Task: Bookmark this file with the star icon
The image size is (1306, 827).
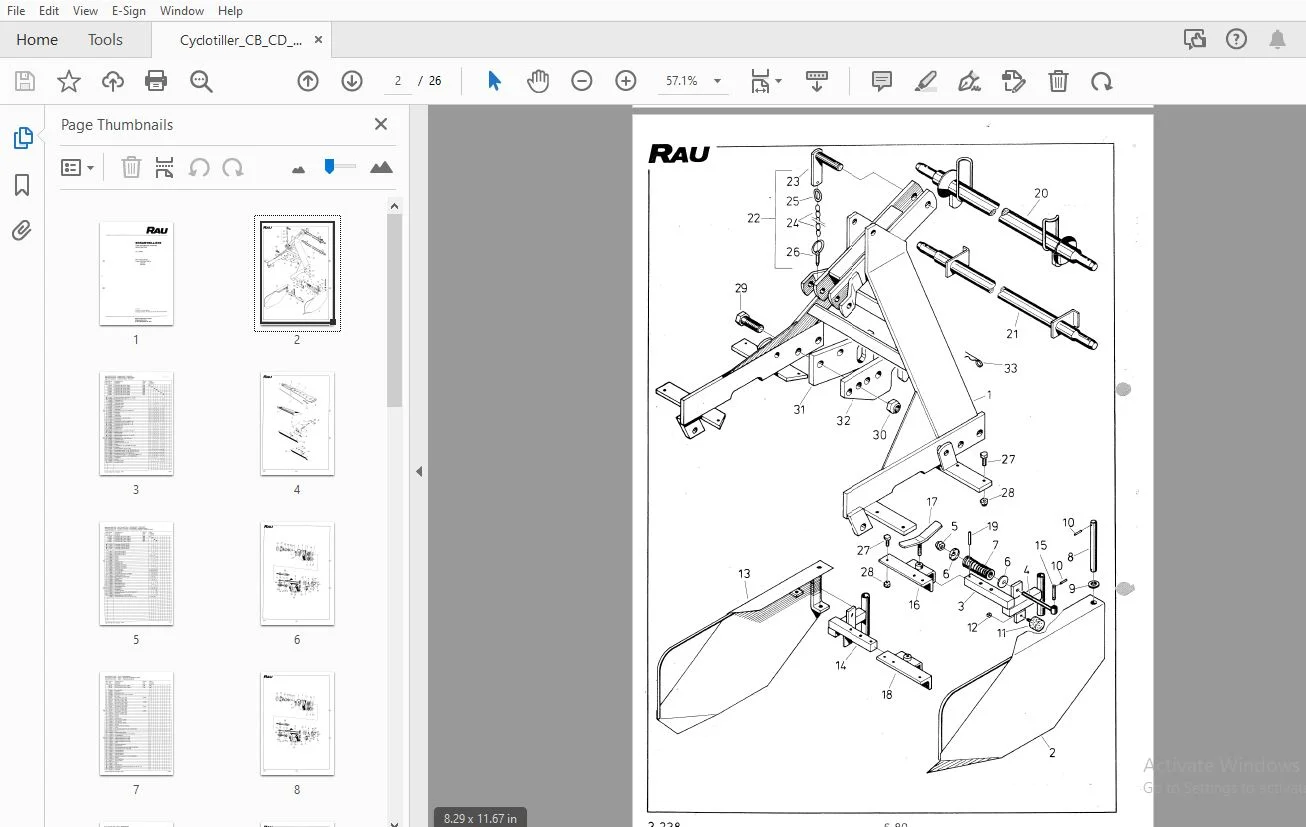Action: point(69,81)
